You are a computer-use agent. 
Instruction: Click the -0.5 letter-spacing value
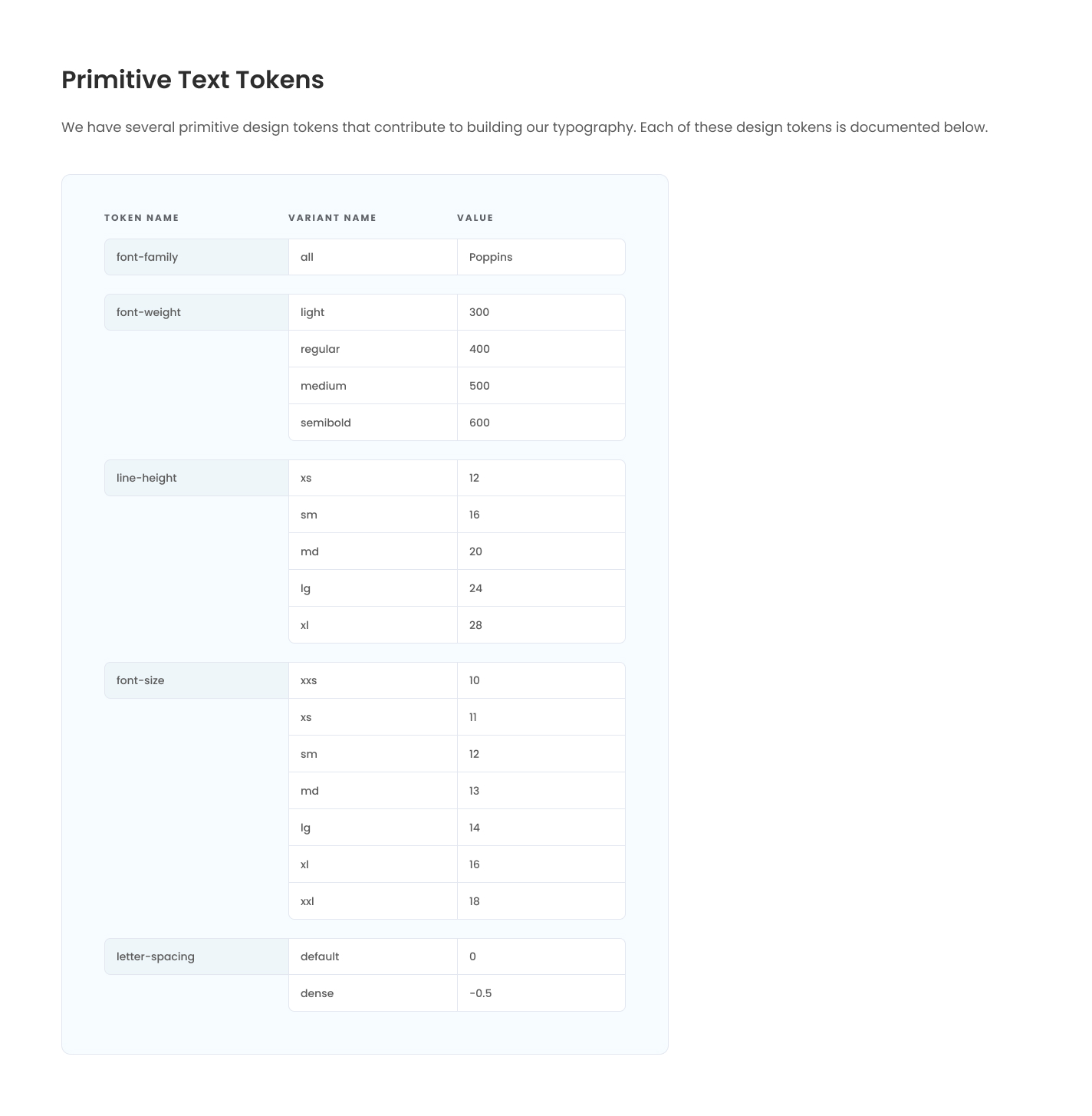pos(541,993)
